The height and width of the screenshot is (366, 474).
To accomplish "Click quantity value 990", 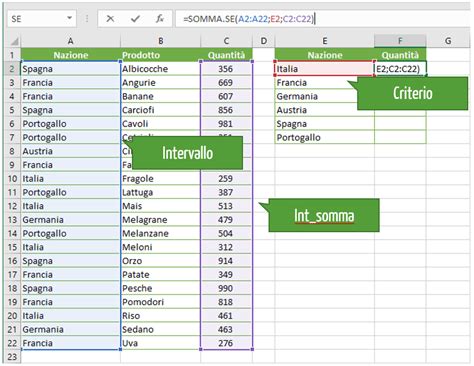I will [226, 288].
